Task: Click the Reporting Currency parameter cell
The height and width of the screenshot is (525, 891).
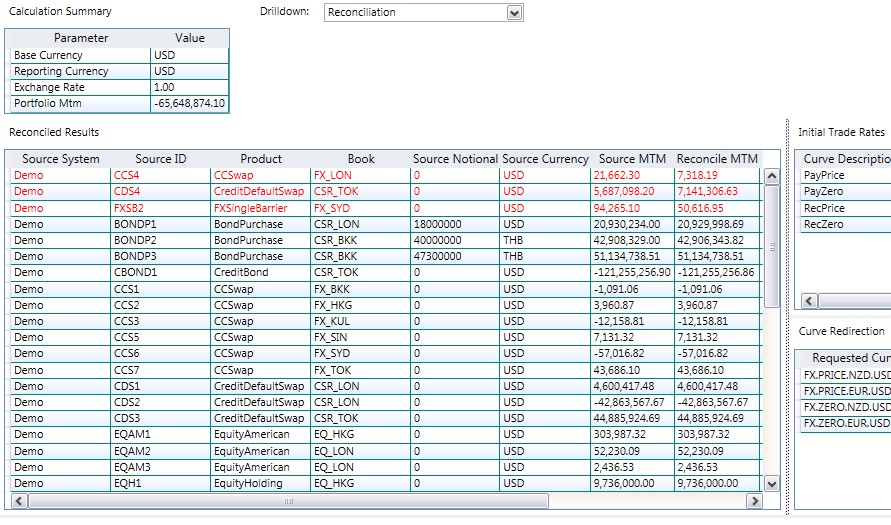Action: tap(80, 71)
